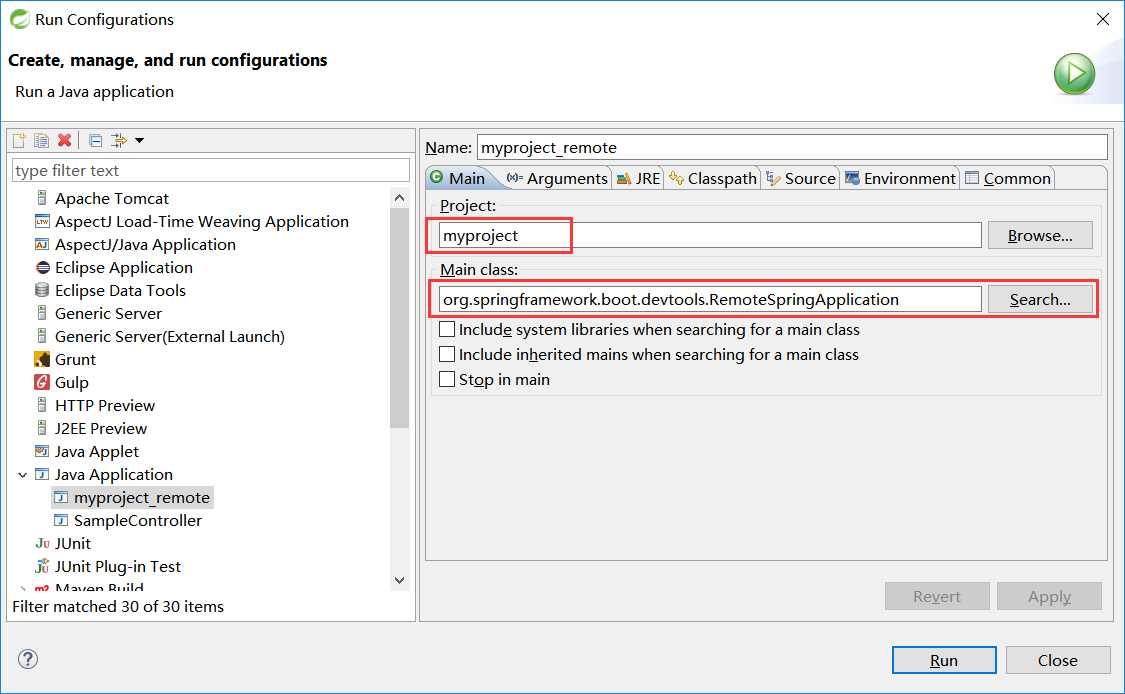Click the Project text field
Image resolution: width=1125 pixels, height=694 pixels.
(x=710, y=235)
